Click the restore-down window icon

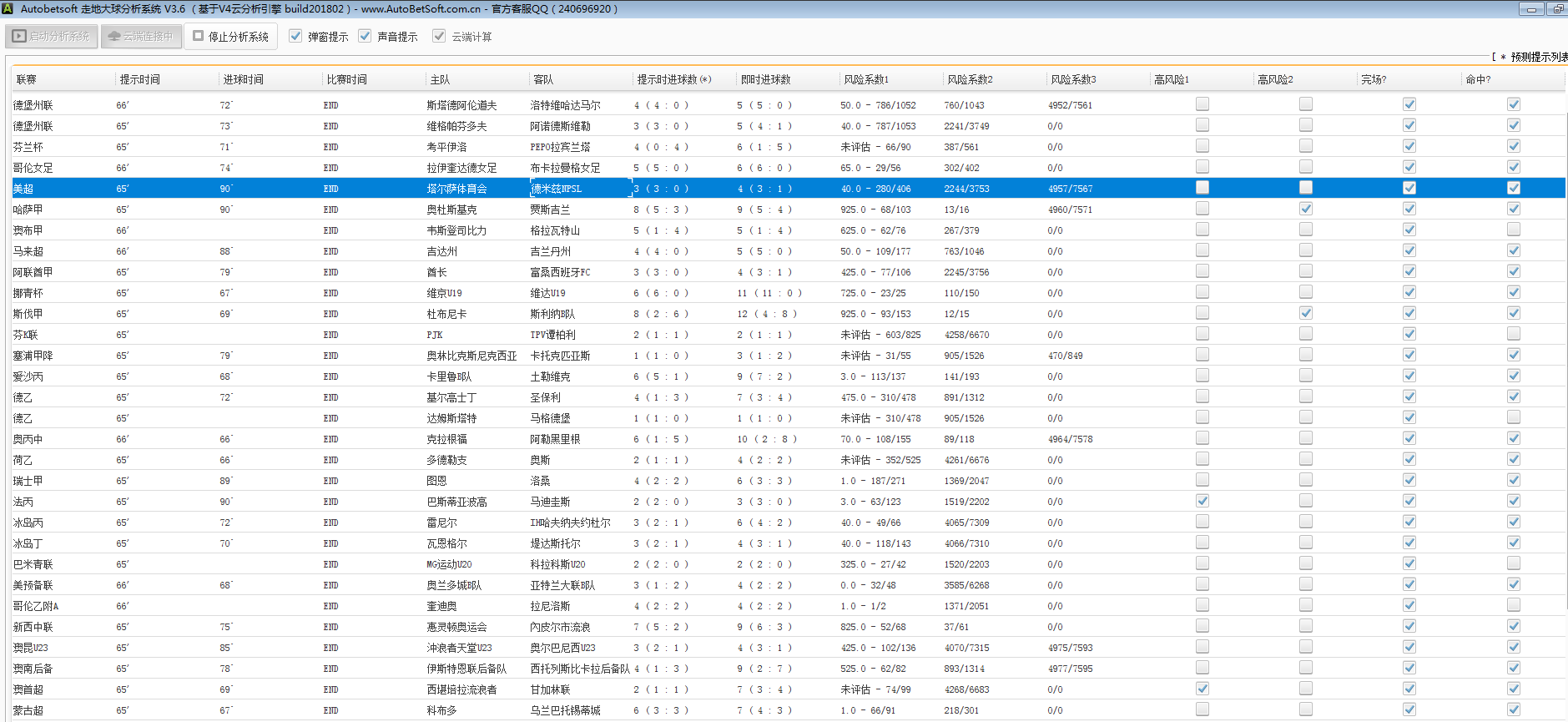[1557, 9]
